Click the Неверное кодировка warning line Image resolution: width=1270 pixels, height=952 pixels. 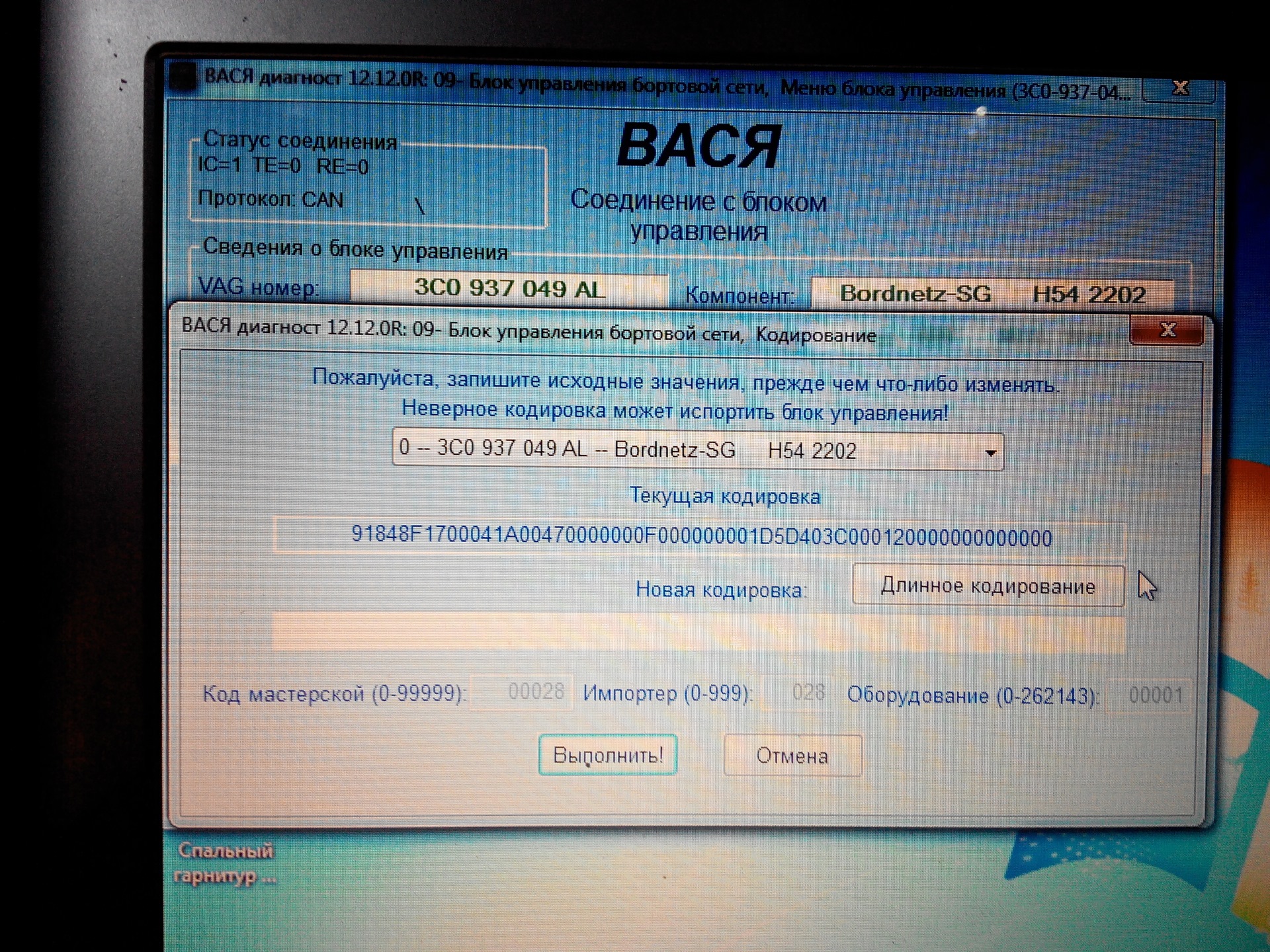[675, 411]
